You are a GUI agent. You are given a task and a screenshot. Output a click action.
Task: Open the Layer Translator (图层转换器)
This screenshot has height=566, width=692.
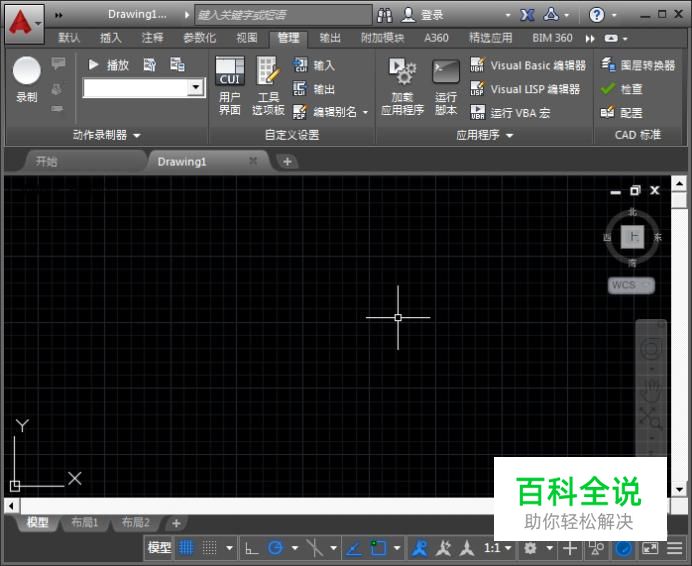(x=637, y=65)
